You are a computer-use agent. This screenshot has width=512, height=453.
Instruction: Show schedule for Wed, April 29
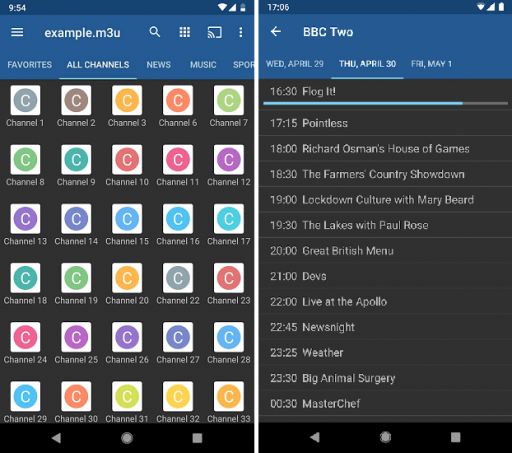tap(295, 64)
